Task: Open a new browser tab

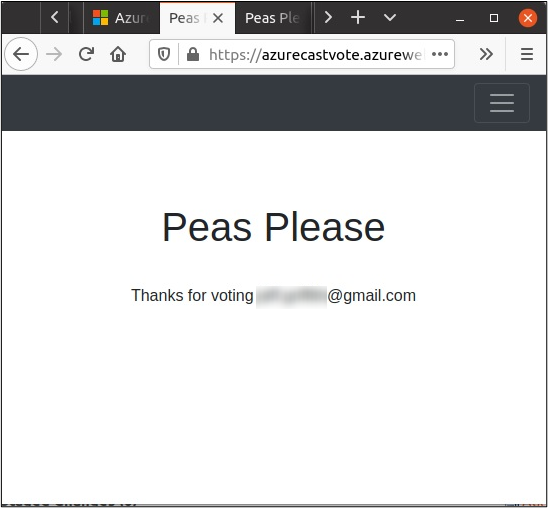Action: [358, 17]
